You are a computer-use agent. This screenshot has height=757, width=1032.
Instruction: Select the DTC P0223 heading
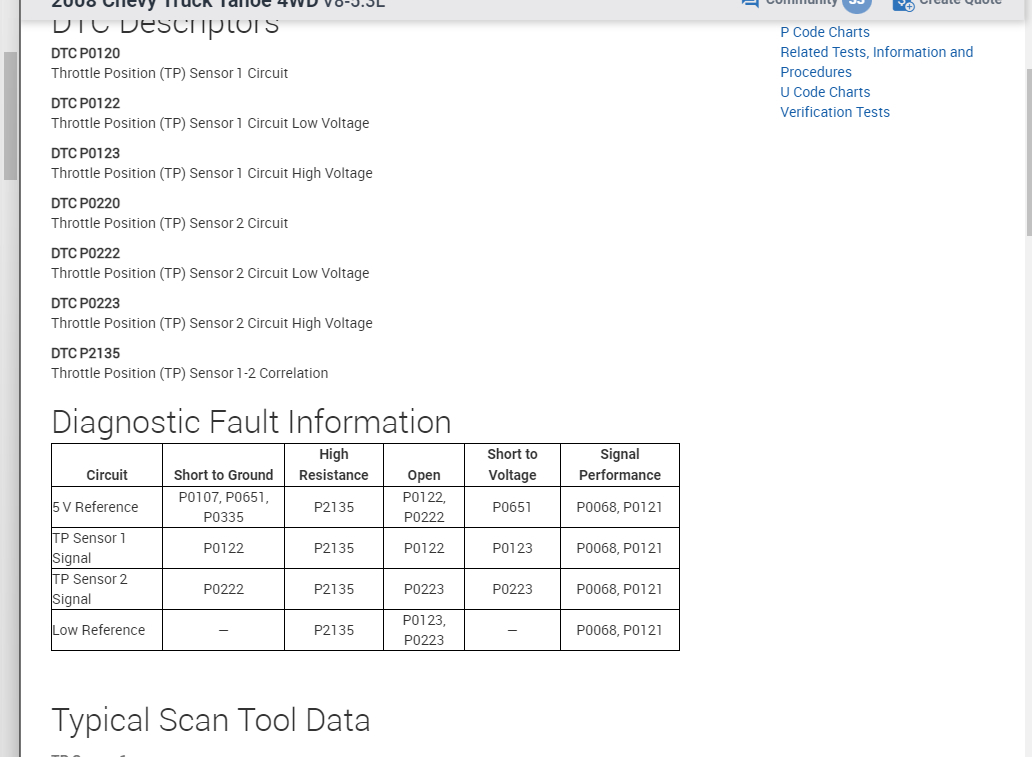(86, 303)
